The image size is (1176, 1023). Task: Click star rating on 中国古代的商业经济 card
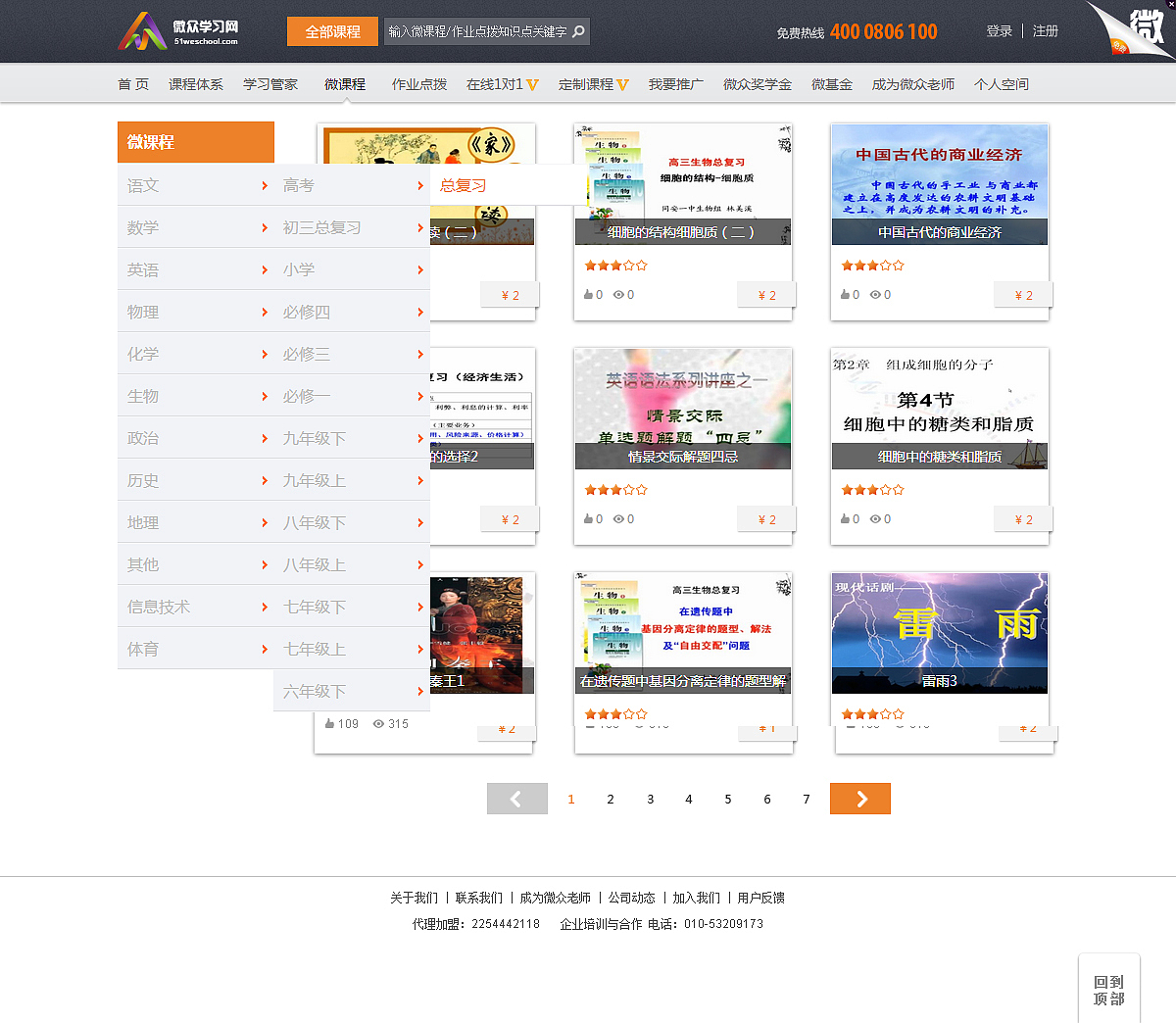pos(873,266)
